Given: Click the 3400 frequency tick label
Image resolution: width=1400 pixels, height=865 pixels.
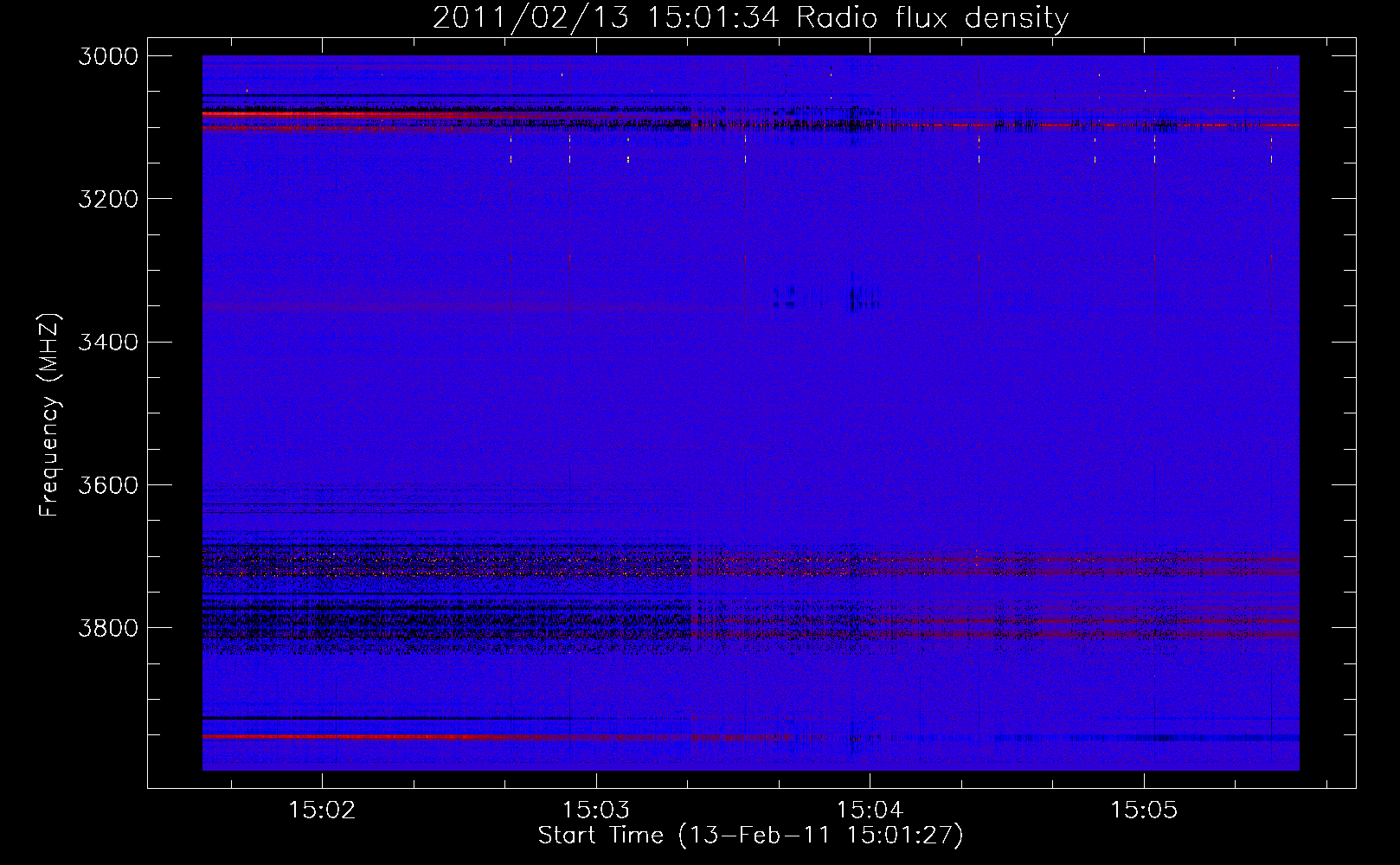Looking at the screenshot, I should pyautogui.click(x=108, y=343).
